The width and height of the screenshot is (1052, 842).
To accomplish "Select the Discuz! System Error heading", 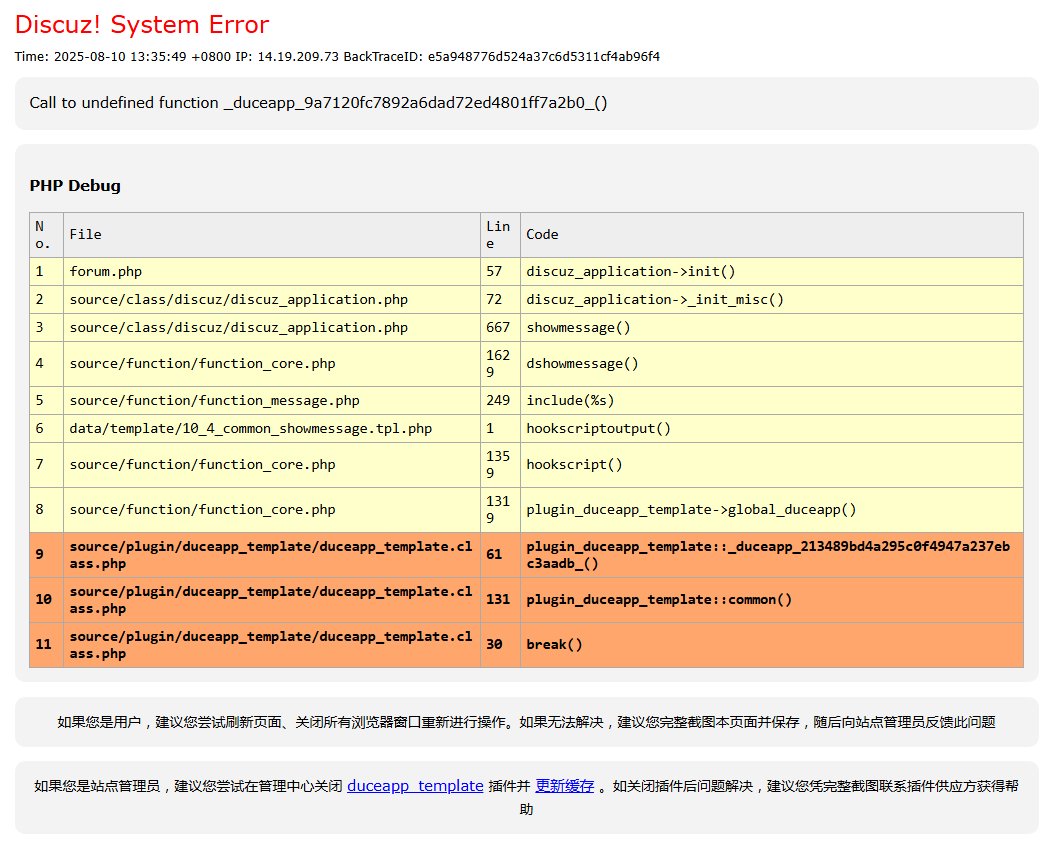I will click(142, 25).
